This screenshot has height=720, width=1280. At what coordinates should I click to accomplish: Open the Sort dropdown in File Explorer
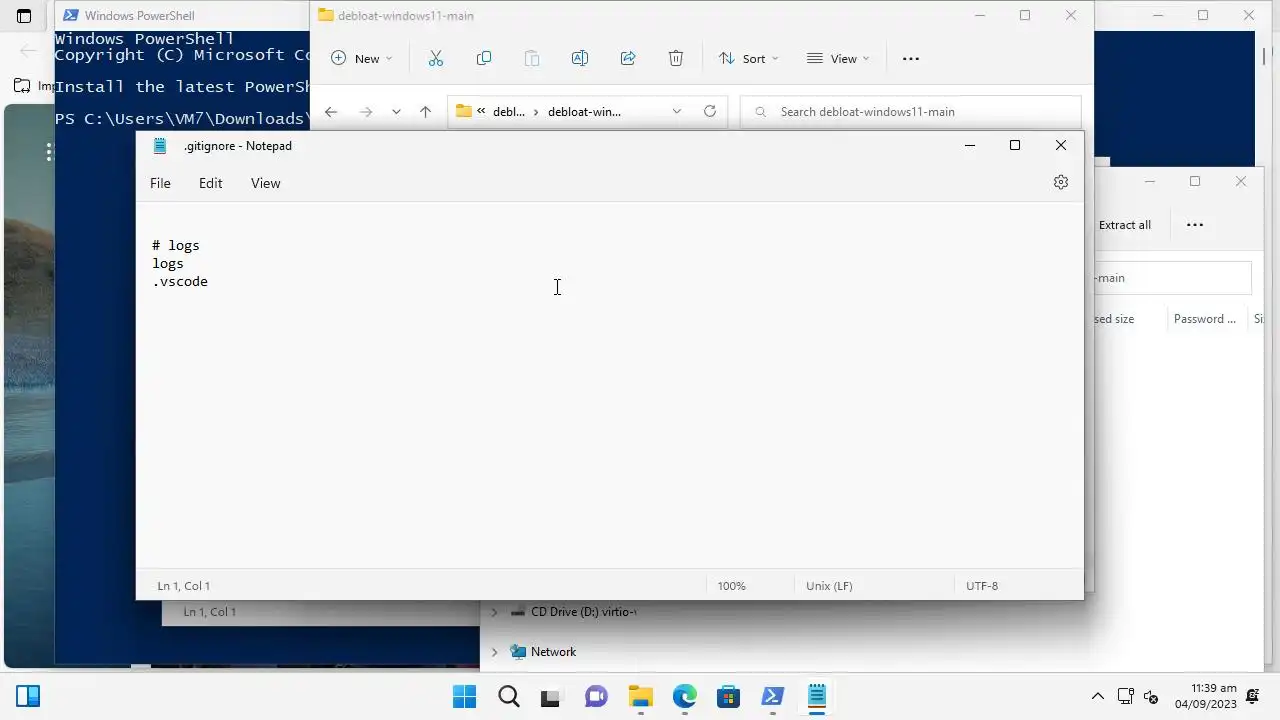pos(748,58)
